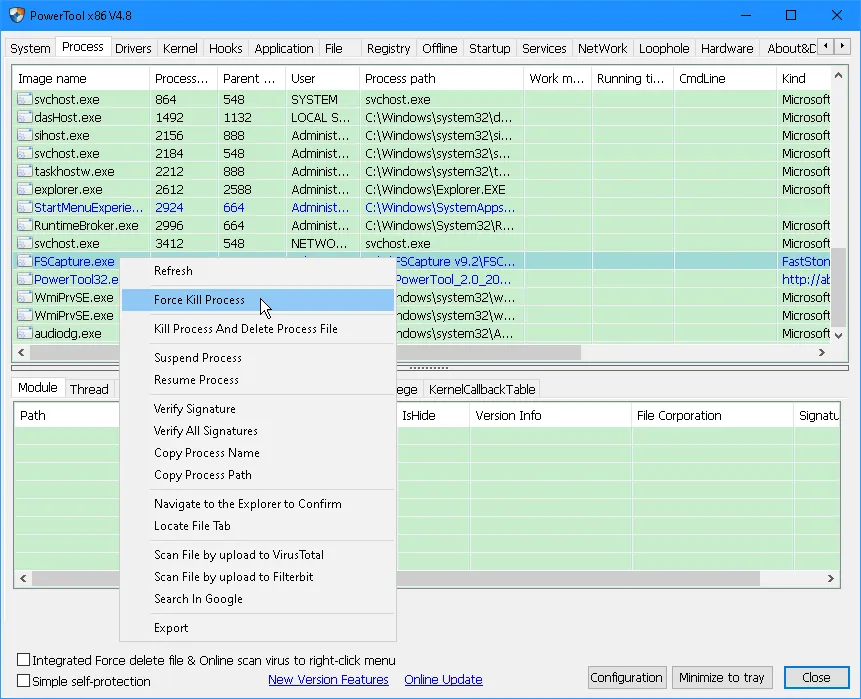Viewport: 861px width, 699px height.
Task: Choose Scan File by upload to VirusTotal
Action: point(238,555)
